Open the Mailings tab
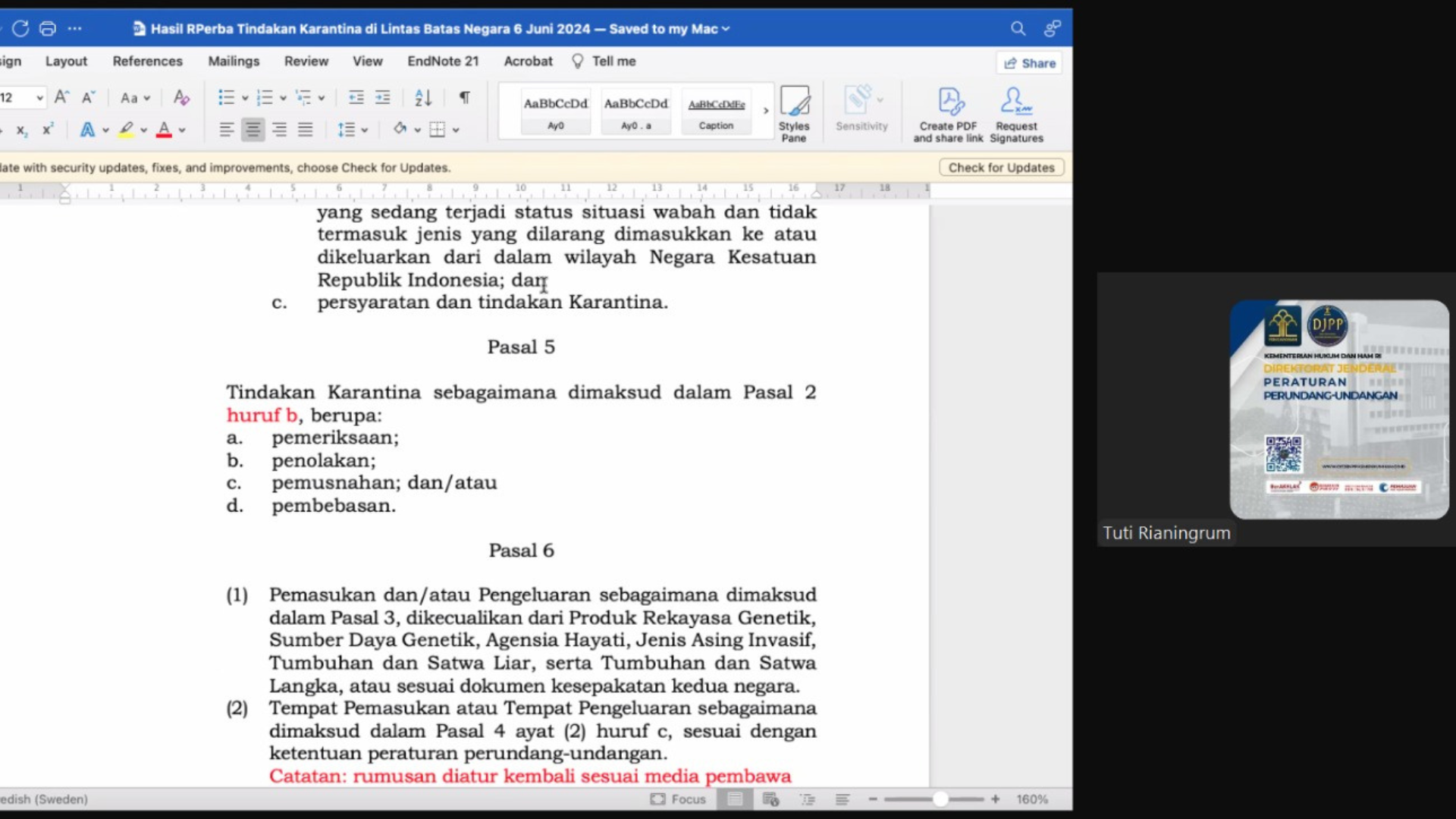The width and height of the screenshot is (1456, 819). 234,61
